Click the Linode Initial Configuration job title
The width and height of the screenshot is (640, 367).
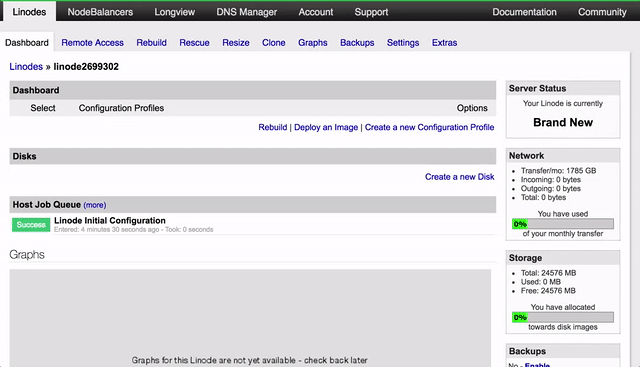(x=110, y=220)
